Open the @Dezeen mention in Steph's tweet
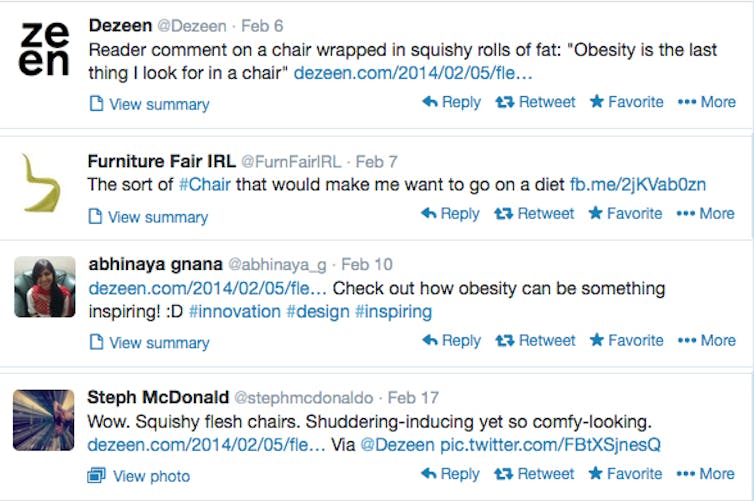 [397, 444]
